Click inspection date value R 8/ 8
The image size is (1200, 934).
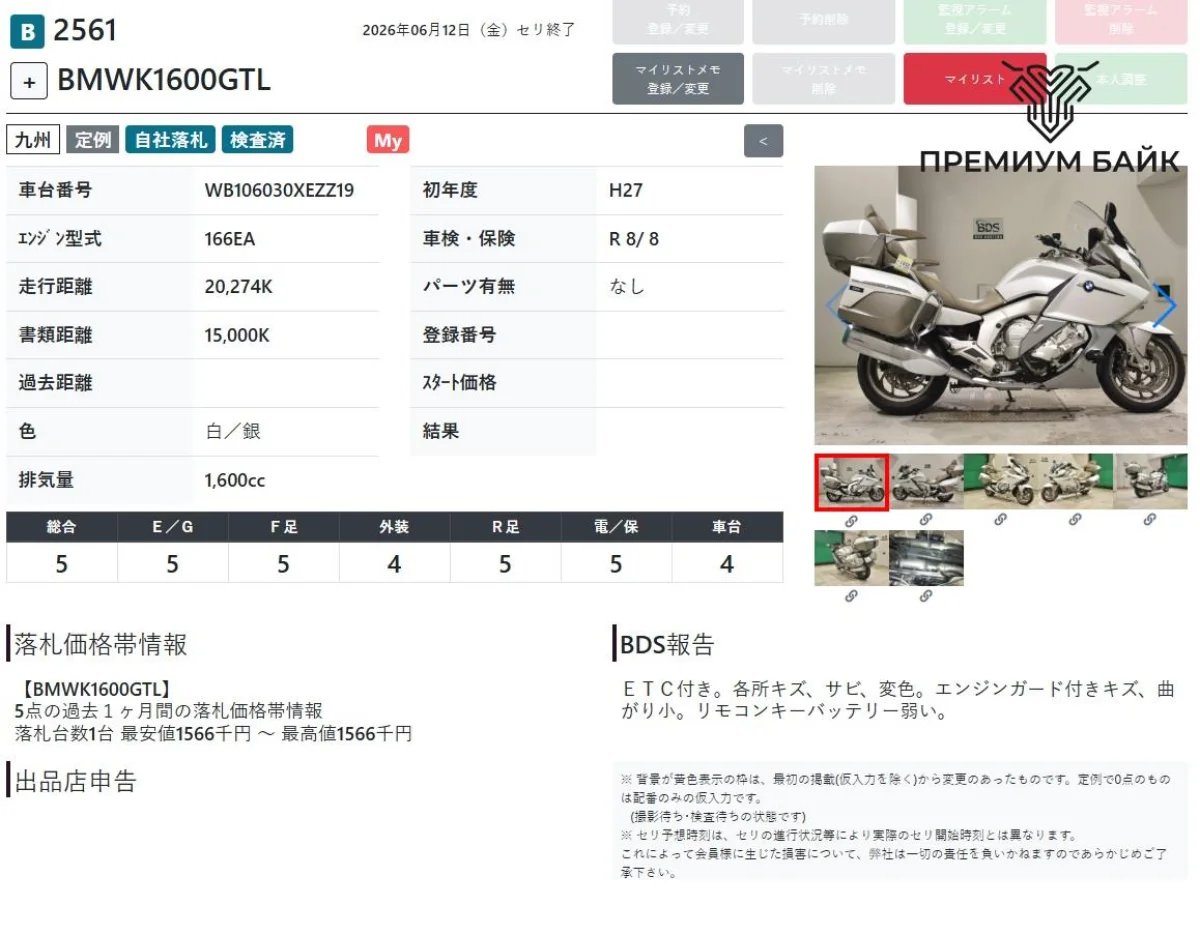coord(634,239)
